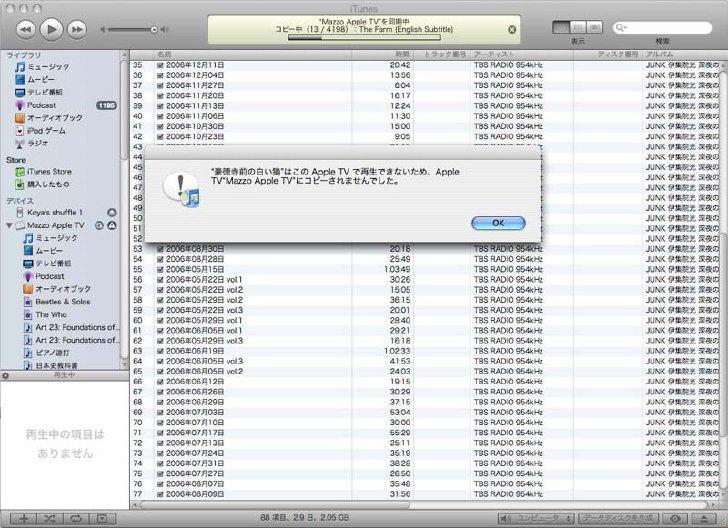728x528 pixels.
Task: Open Podcast in the library
Action: click(x=41, y=105)
